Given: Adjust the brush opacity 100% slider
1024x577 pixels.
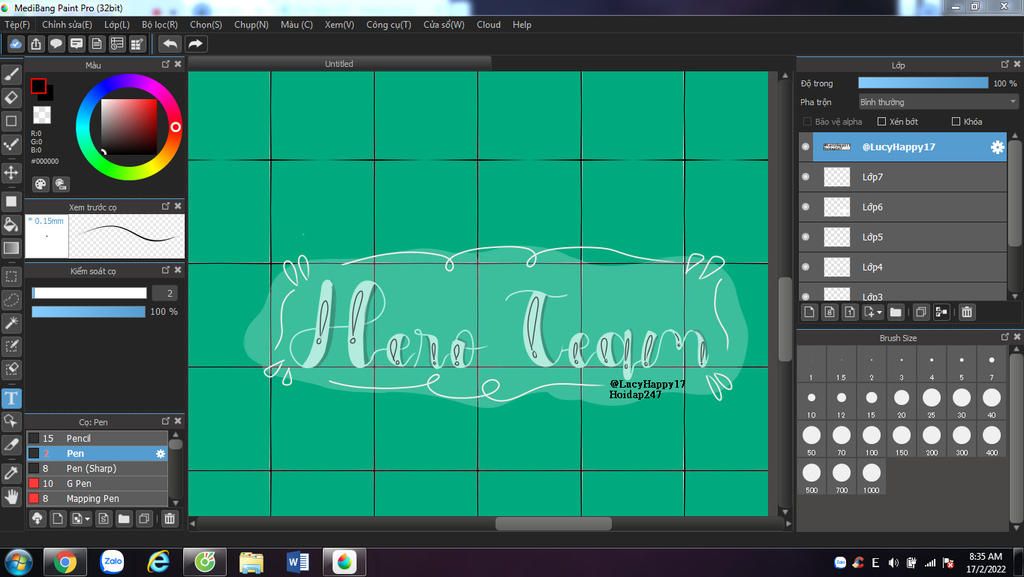Looking at the screenshot, I should 88,312.
